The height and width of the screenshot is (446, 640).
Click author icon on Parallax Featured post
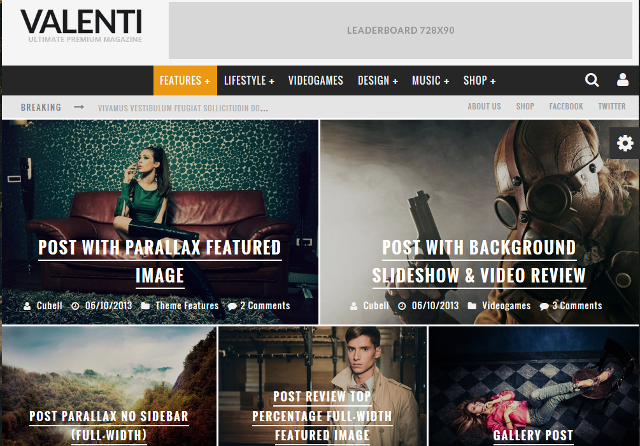(27, 306)
